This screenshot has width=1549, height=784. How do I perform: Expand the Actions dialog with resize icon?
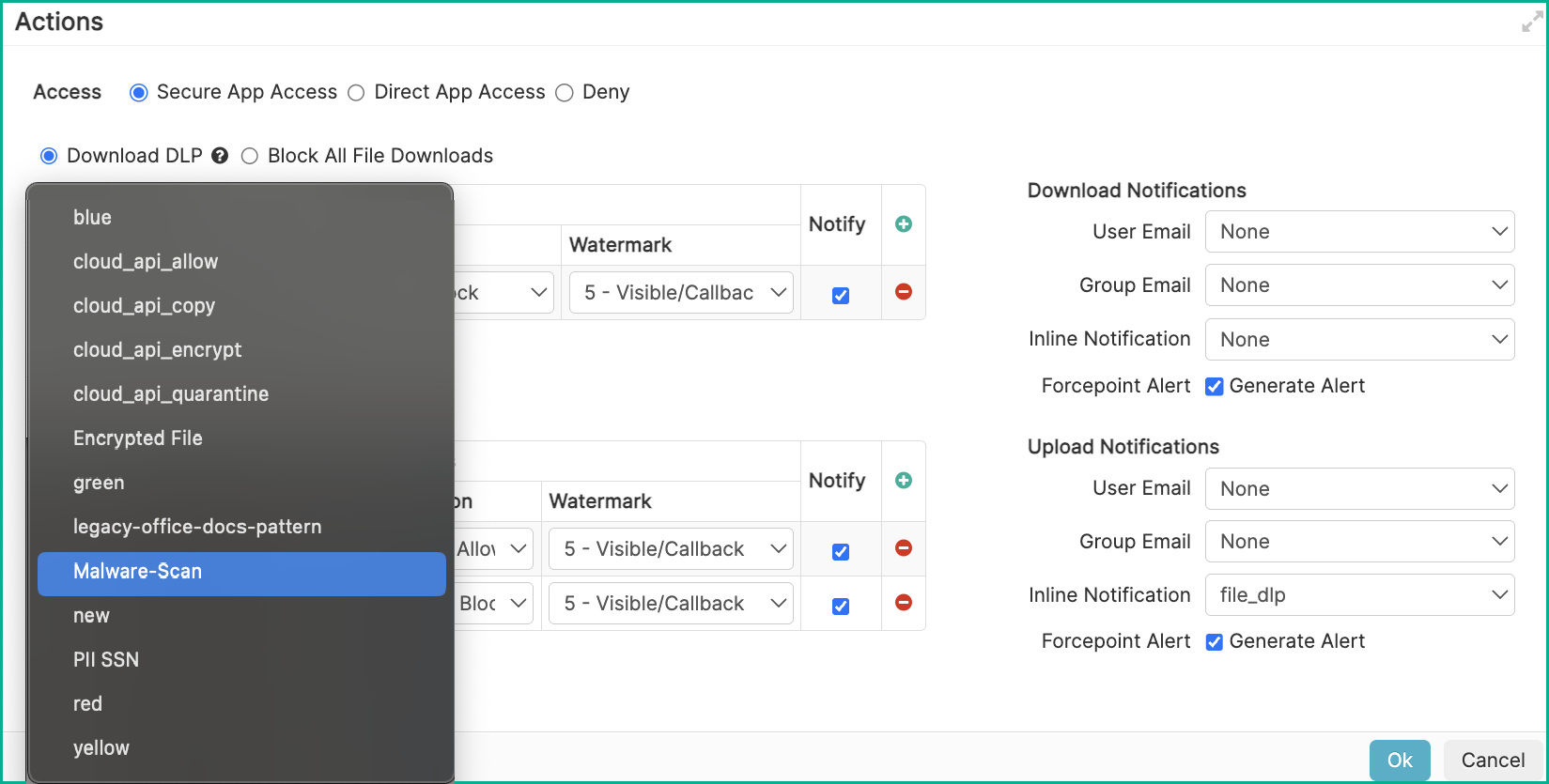(x=1531, y=23)
